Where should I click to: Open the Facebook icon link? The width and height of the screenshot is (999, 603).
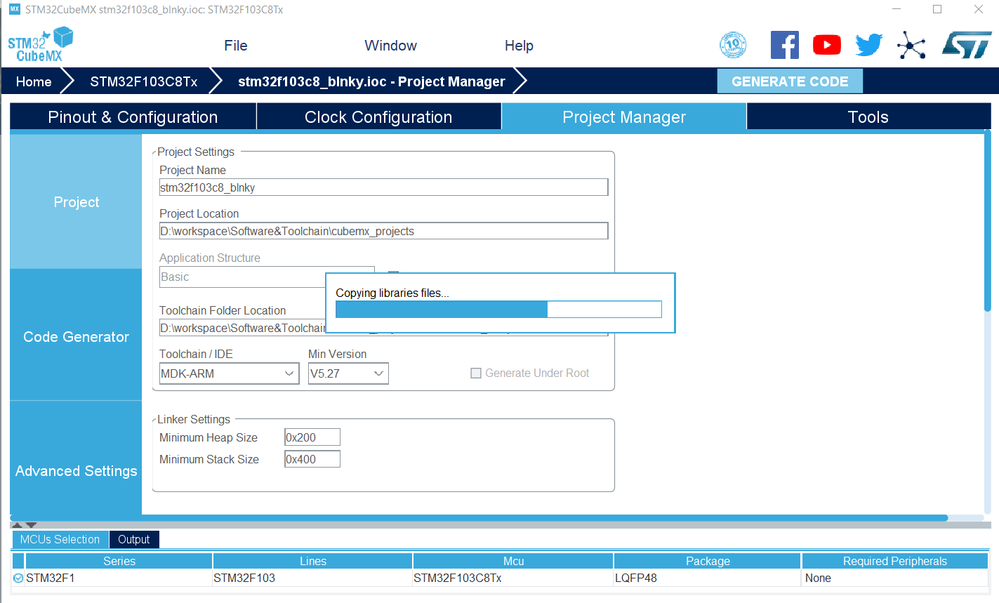784,45
